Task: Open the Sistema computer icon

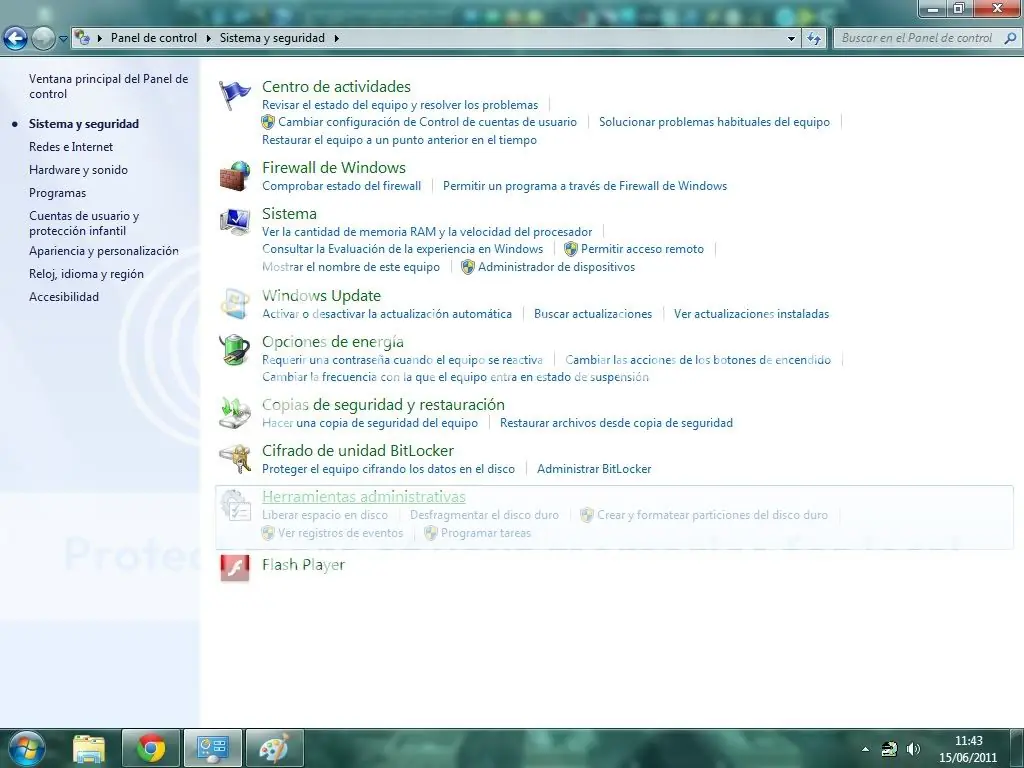Action: (x=235, y=222)
